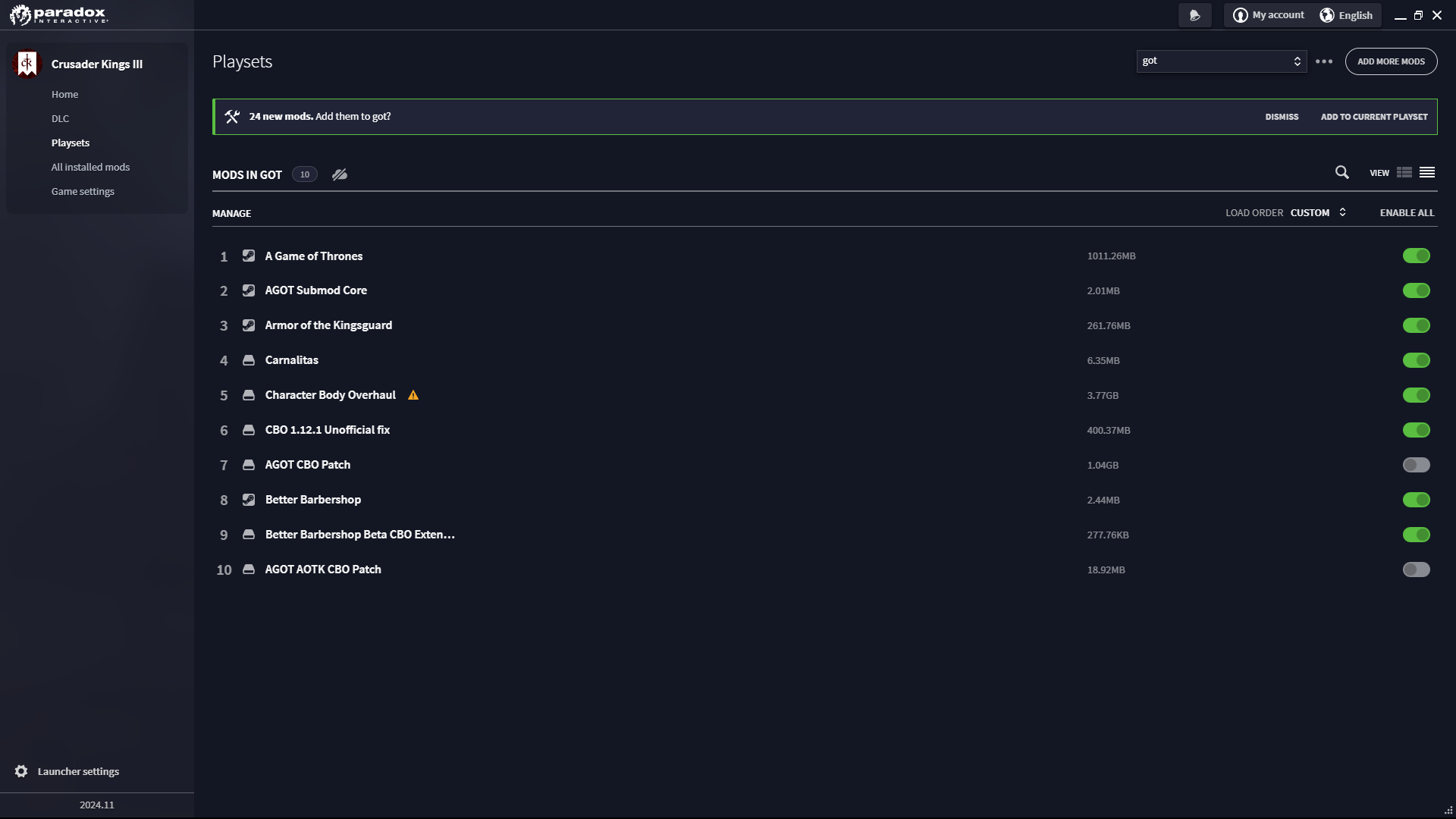This screenshot has height=819, width=1456.
Task: Click the mod count badge showing 10
Action: coord(304,174)
